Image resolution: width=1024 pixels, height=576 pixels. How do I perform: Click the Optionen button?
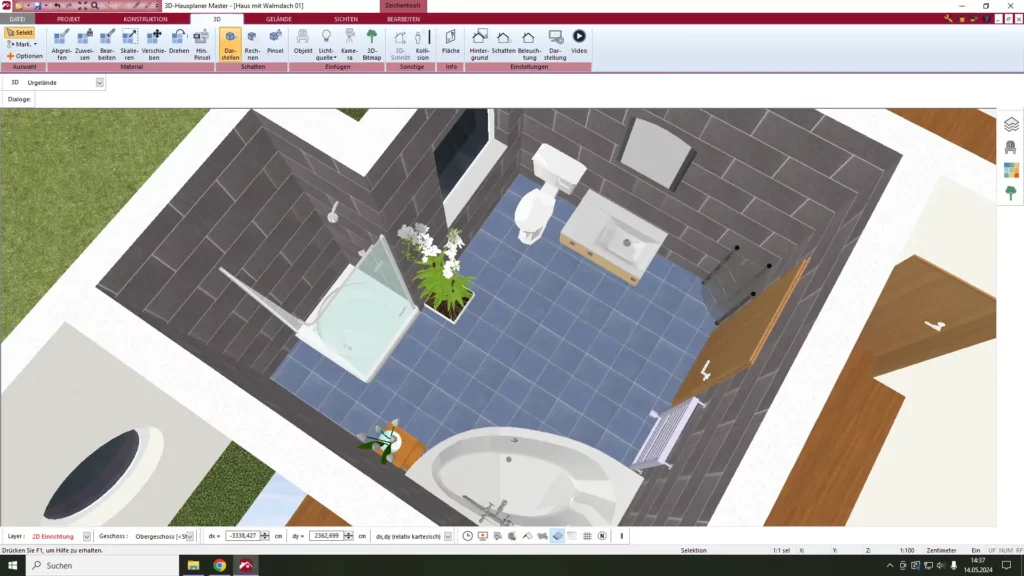pos(25,56)
